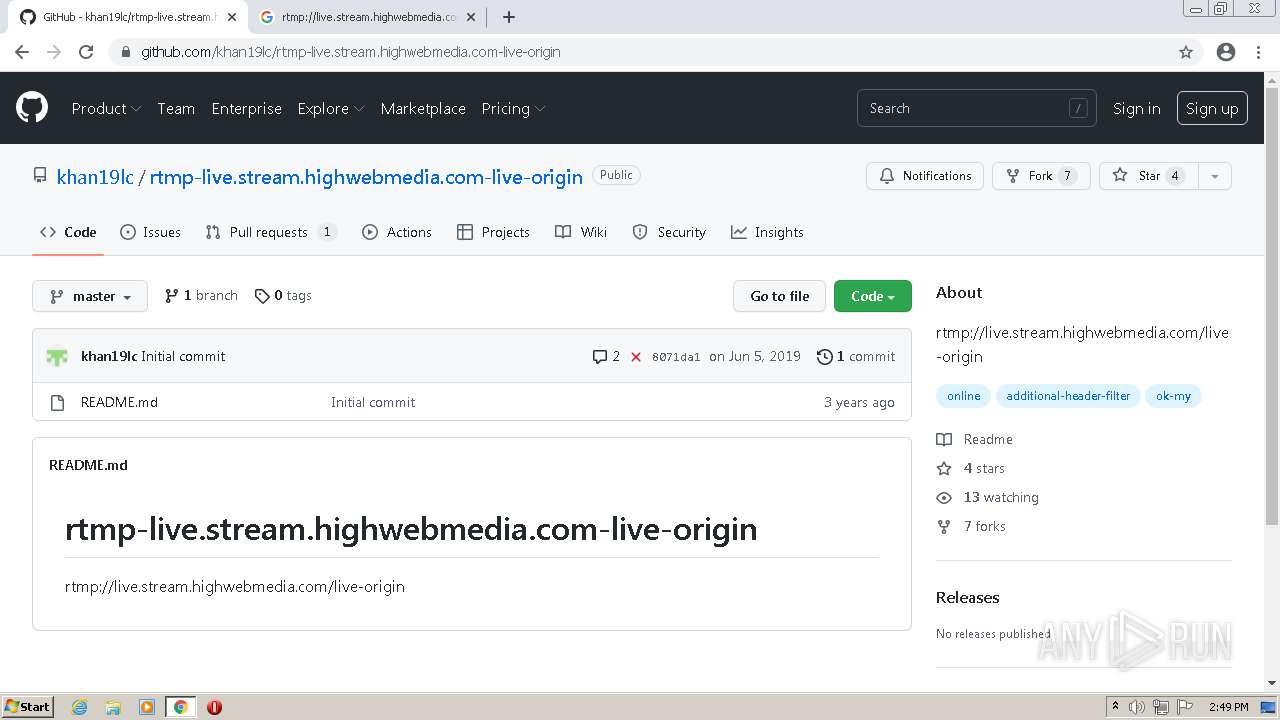Click the Notifications button

[x=925, y=176]
